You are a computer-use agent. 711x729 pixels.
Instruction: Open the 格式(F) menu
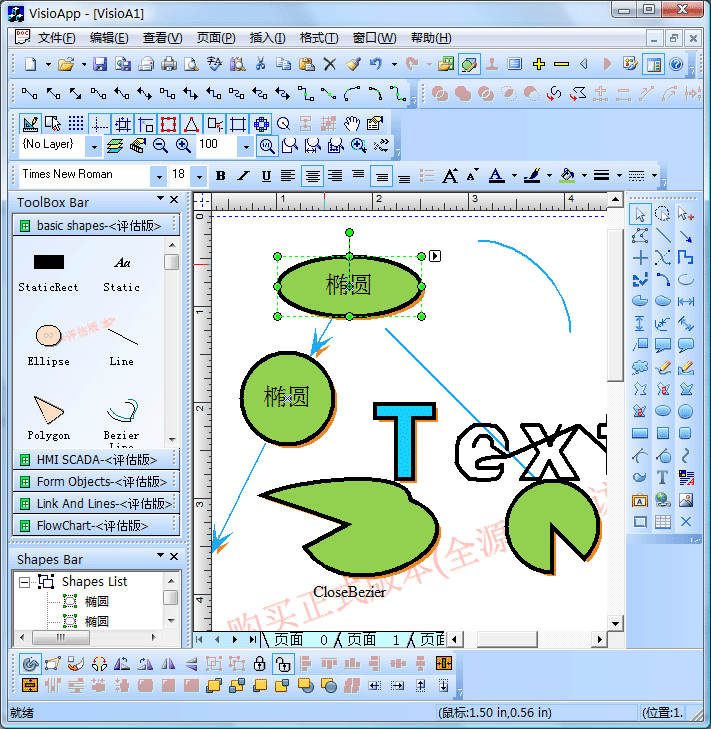318,38
